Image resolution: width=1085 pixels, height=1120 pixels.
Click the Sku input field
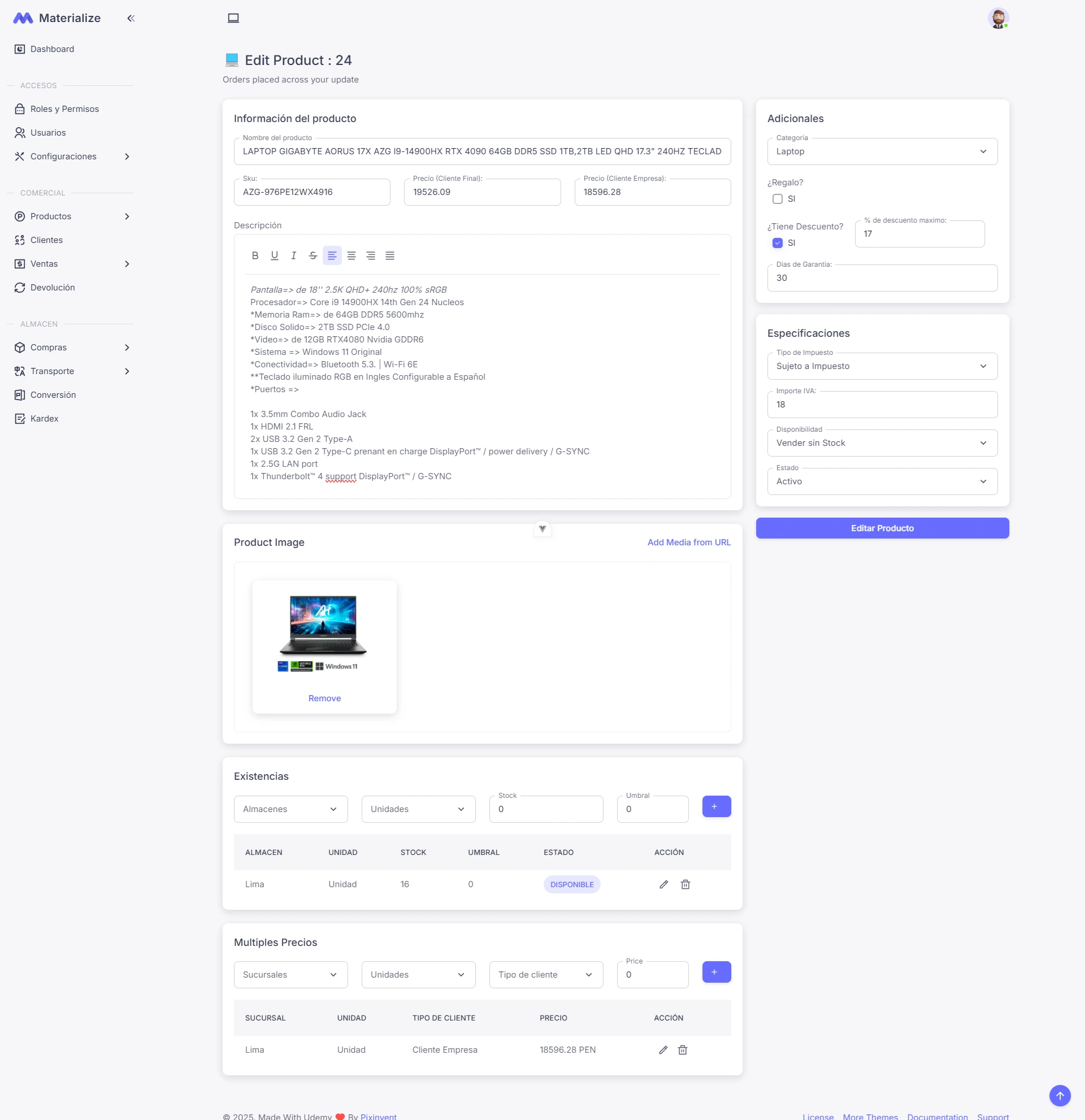tap(312, 192)
